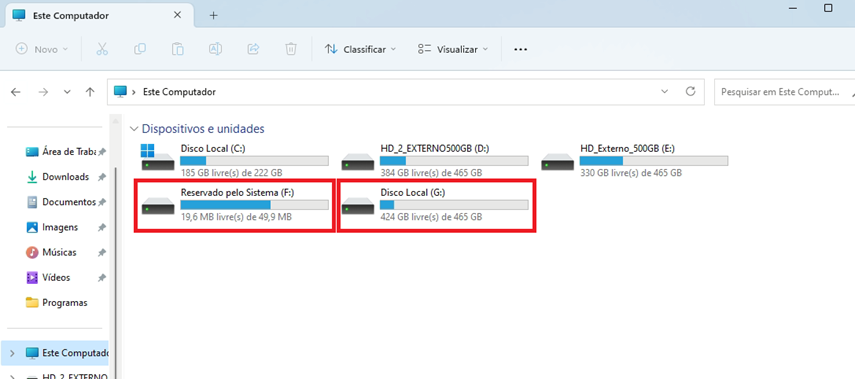
Task: Click the pin icon beside Vídeos
Action: pos(101,278)
